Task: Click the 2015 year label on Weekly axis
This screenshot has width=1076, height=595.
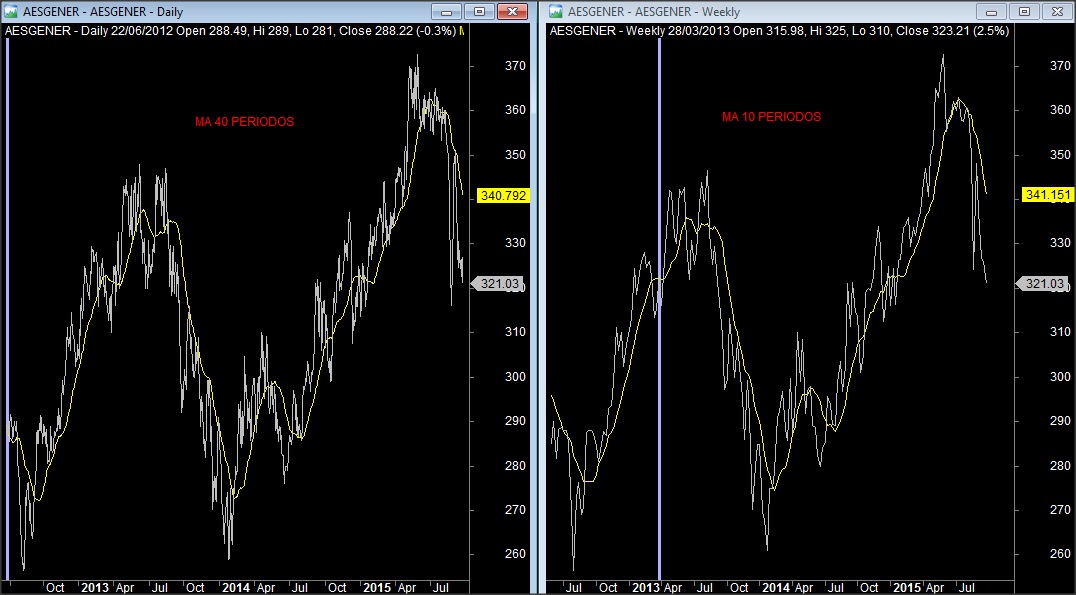Action: 907,587
